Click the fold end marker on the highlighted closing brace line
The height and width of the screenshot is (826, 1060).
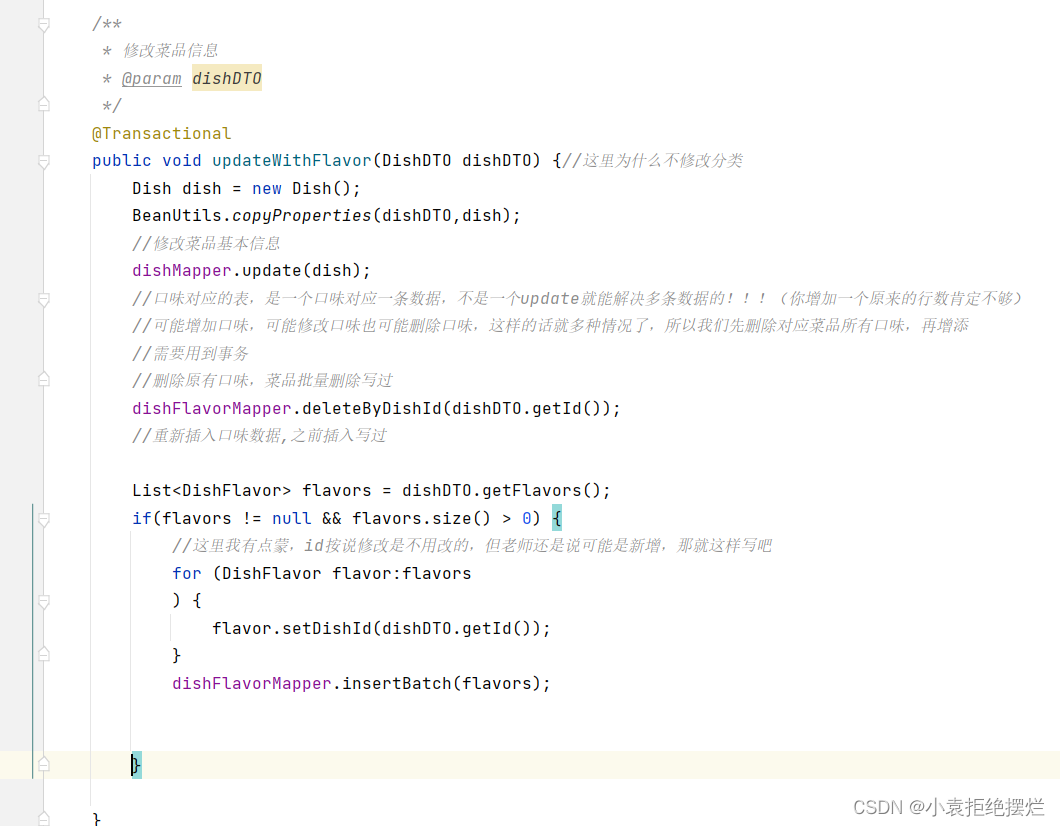pos(44,764)
